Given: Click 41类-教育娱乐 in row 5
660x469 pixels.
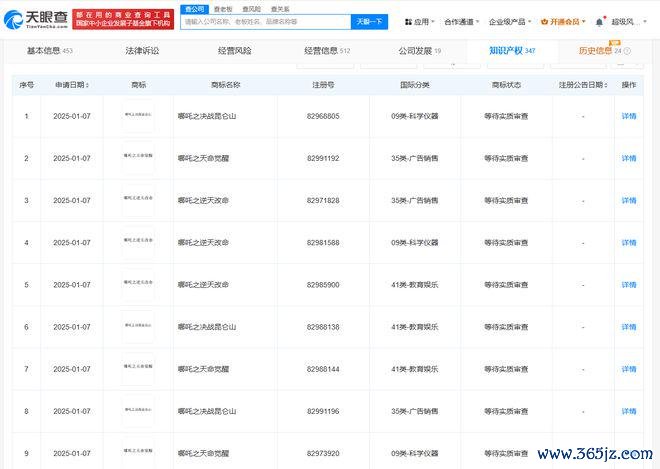Looking at the screenshot, I should [415, 285].
